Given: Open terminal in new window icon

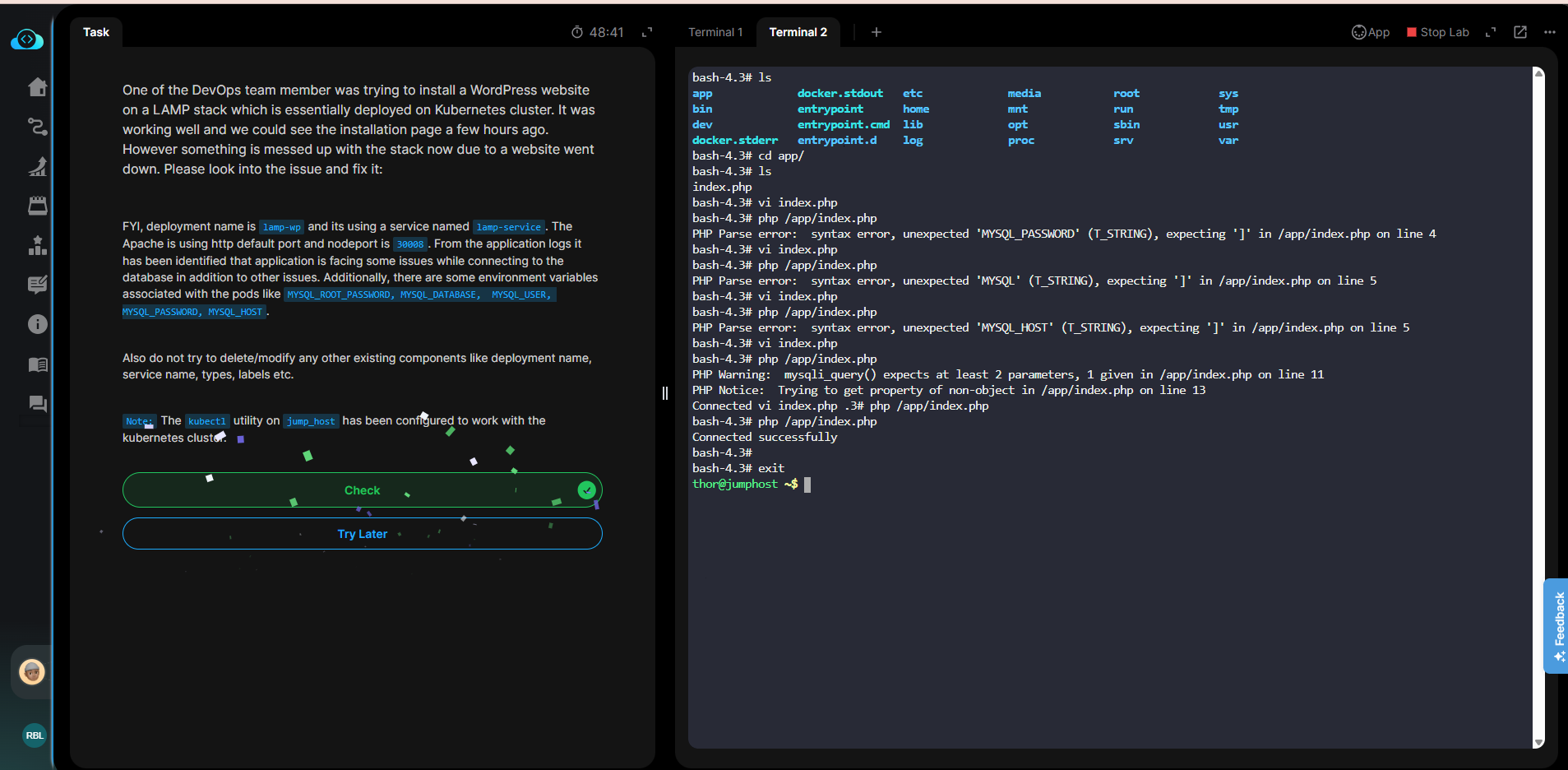Looking at the screenshot, I should 1520,32.
